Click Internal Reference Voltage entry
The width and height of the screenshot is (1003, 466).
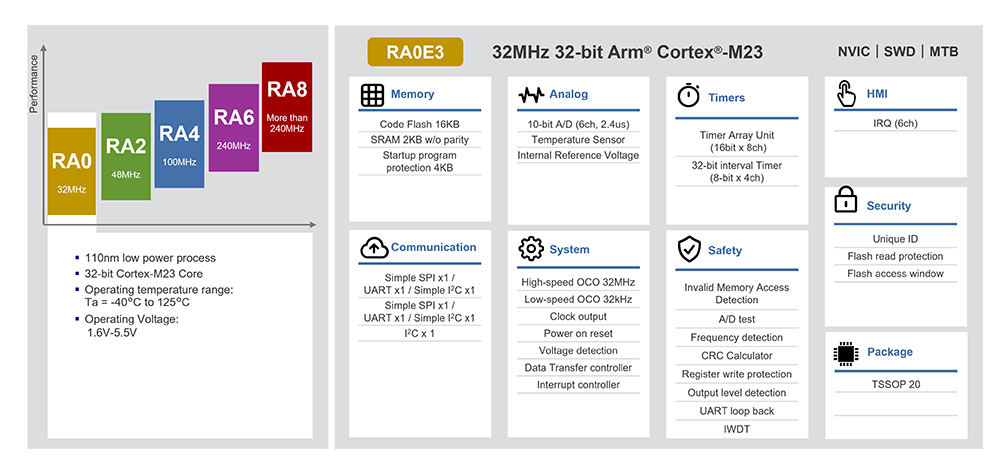(x=578, y=155)
